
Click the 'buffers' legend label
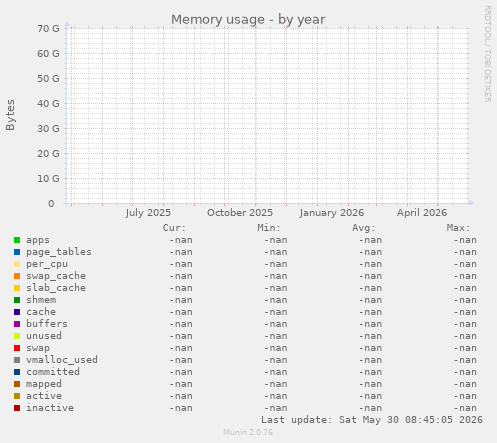point(47,324)
